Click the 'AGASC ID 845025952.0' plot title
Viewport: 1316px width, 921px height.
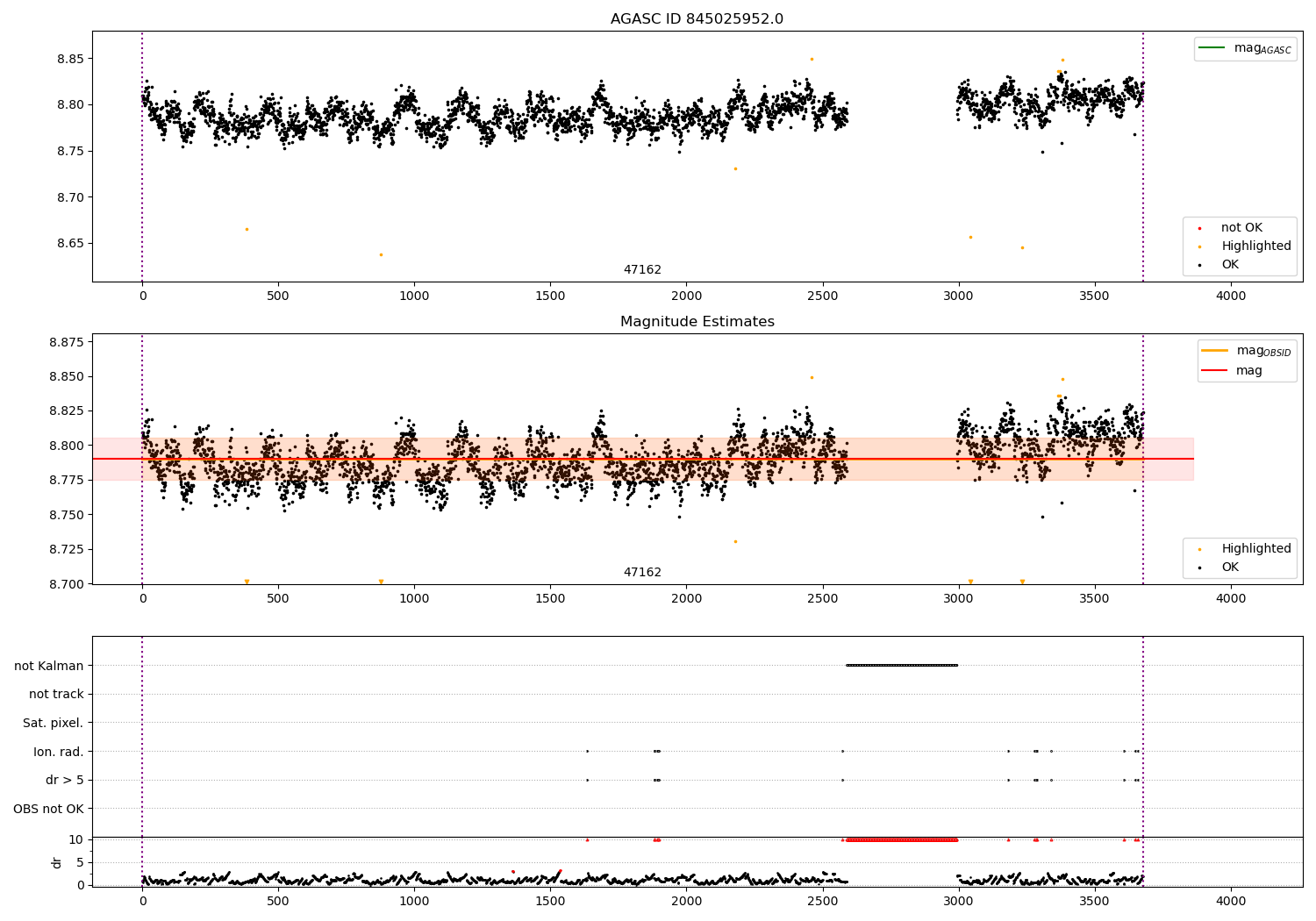(697, 19)
